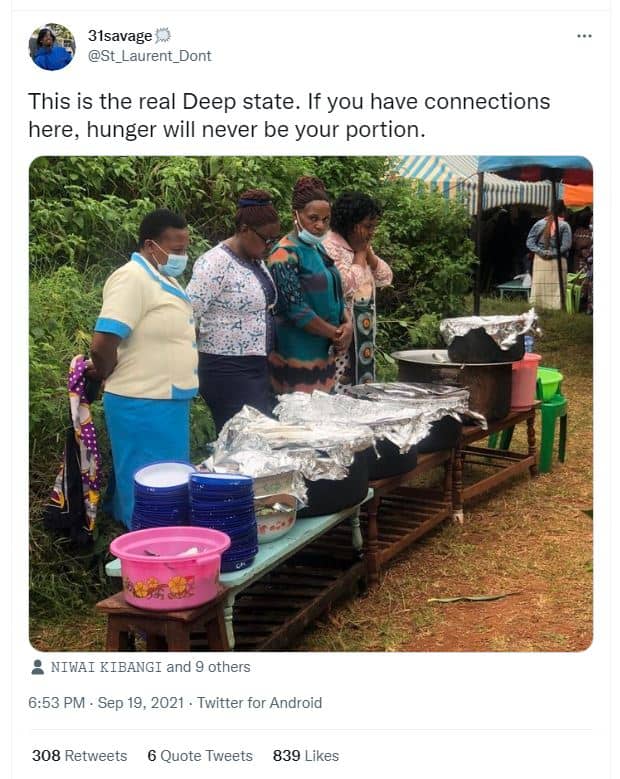Click the 'Twitter for Android' source link
Screen dimensions: 620x779
tap(259, 703)
